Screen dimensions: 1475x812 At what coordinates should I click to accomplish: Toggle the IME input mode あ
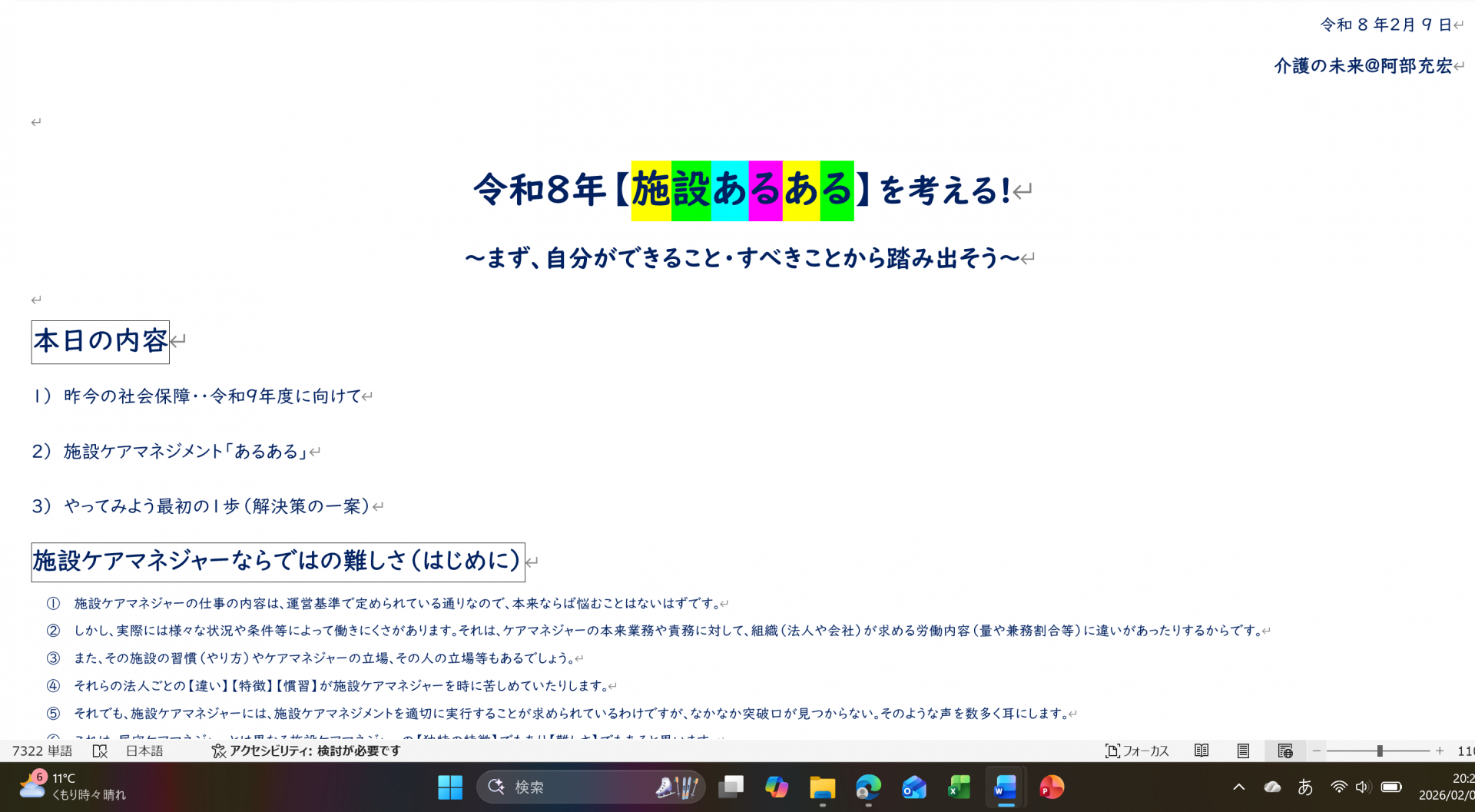pos(1306,787)
